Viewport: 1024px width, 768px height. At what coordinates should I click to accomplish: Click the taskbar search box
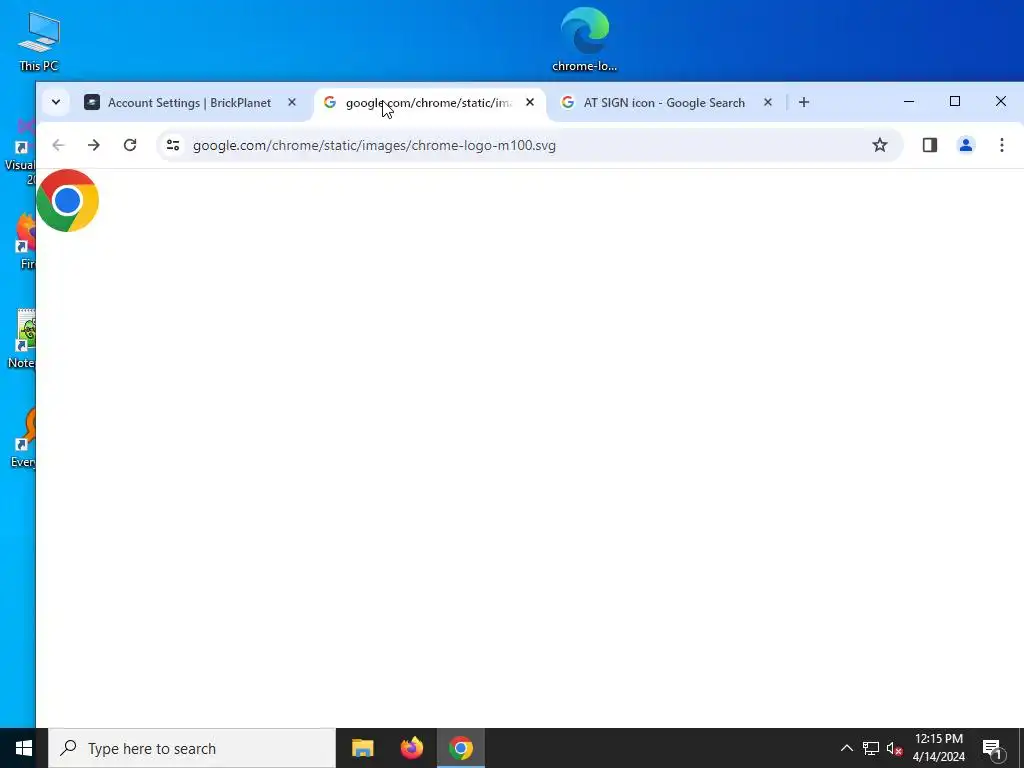[x=192, y=748]
